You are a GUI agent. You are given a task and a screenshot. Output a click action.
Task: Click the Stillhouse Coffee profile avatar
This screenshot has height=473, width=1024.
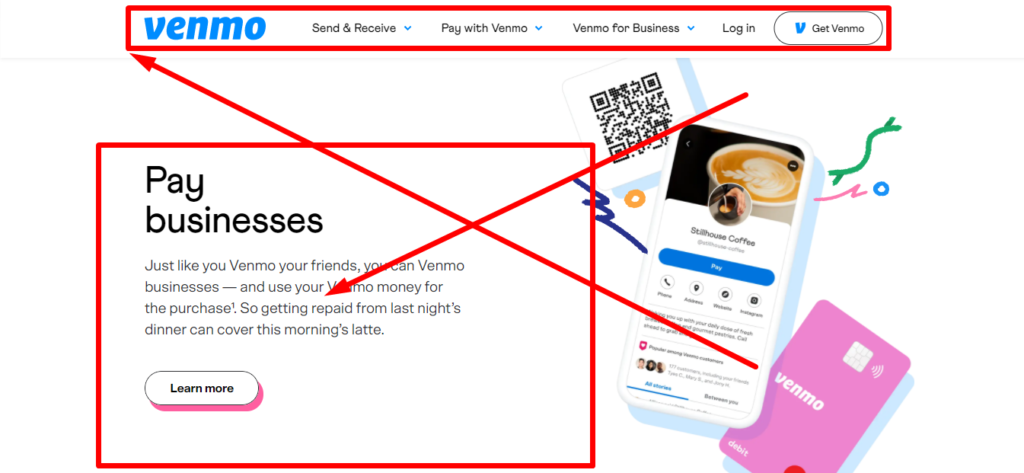click(729, 204)
